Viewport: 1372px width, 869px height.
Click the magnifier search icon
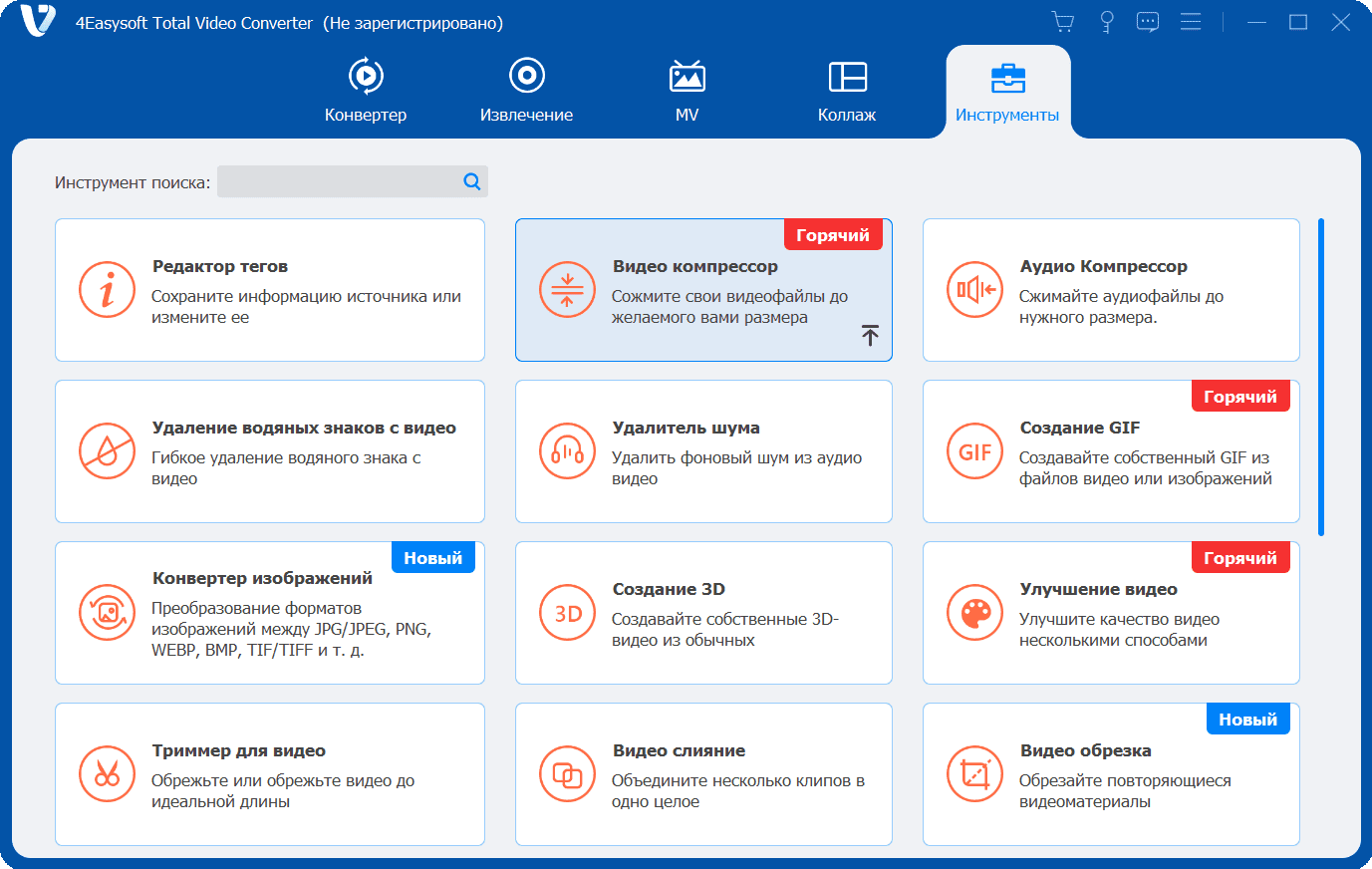point(472,181)
